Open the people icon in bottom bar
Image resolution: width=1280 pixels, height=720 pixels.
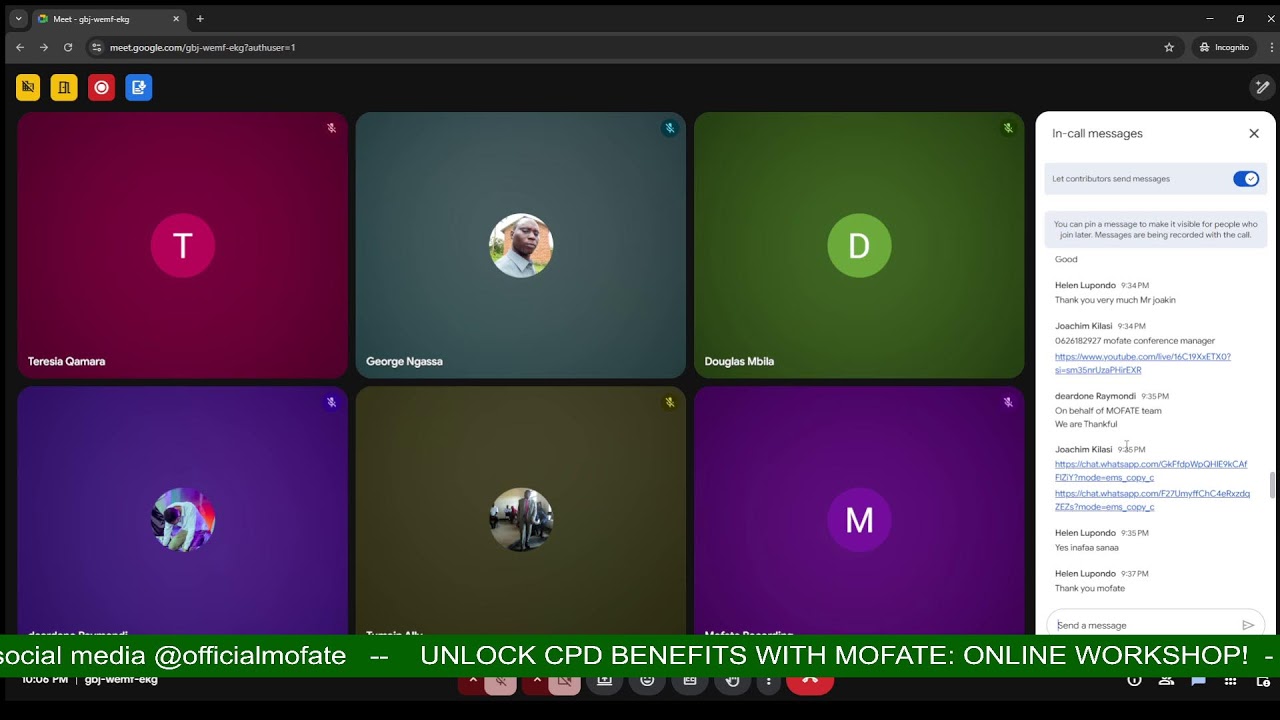(x=1166, y=682)
